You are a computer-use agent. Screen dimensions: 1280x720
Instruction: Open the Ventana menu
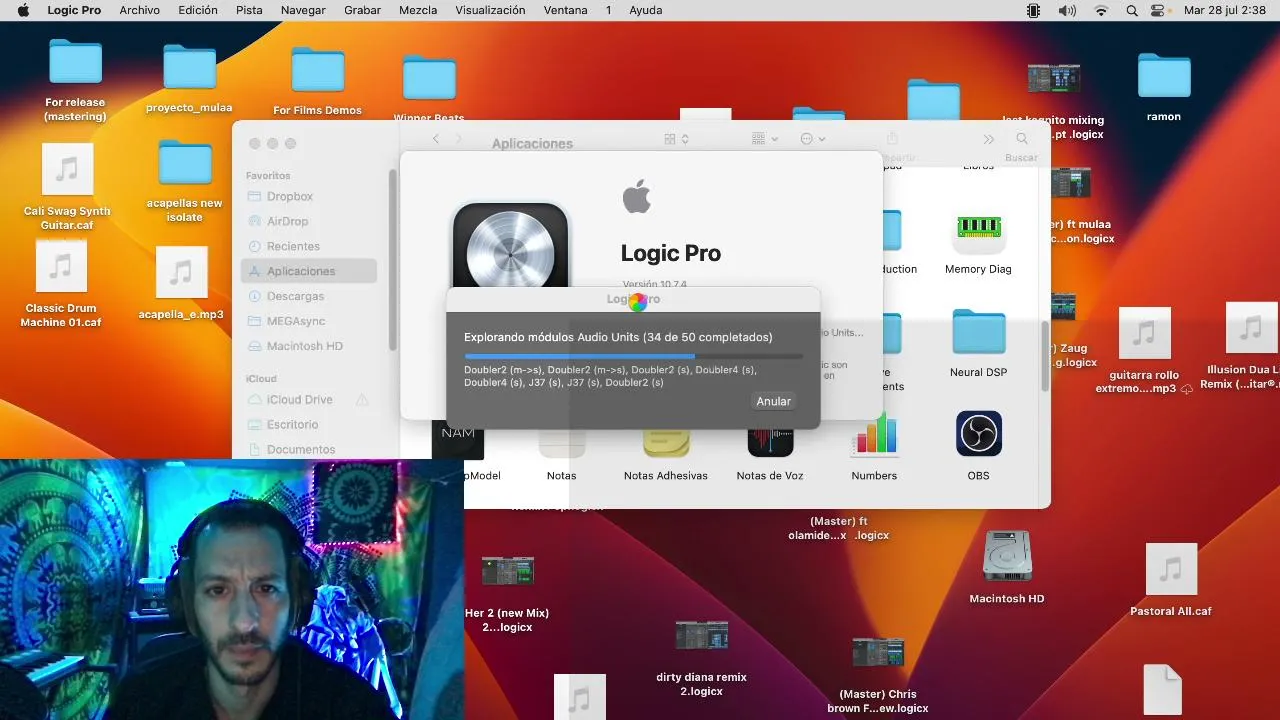coord(566,10)
